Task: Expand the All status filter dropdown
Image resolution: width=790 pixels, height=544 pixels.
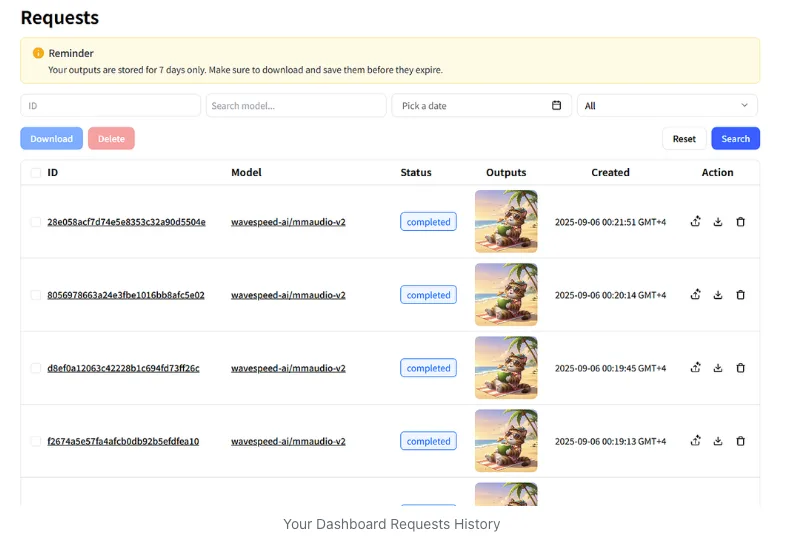Action: coord(667,105)
